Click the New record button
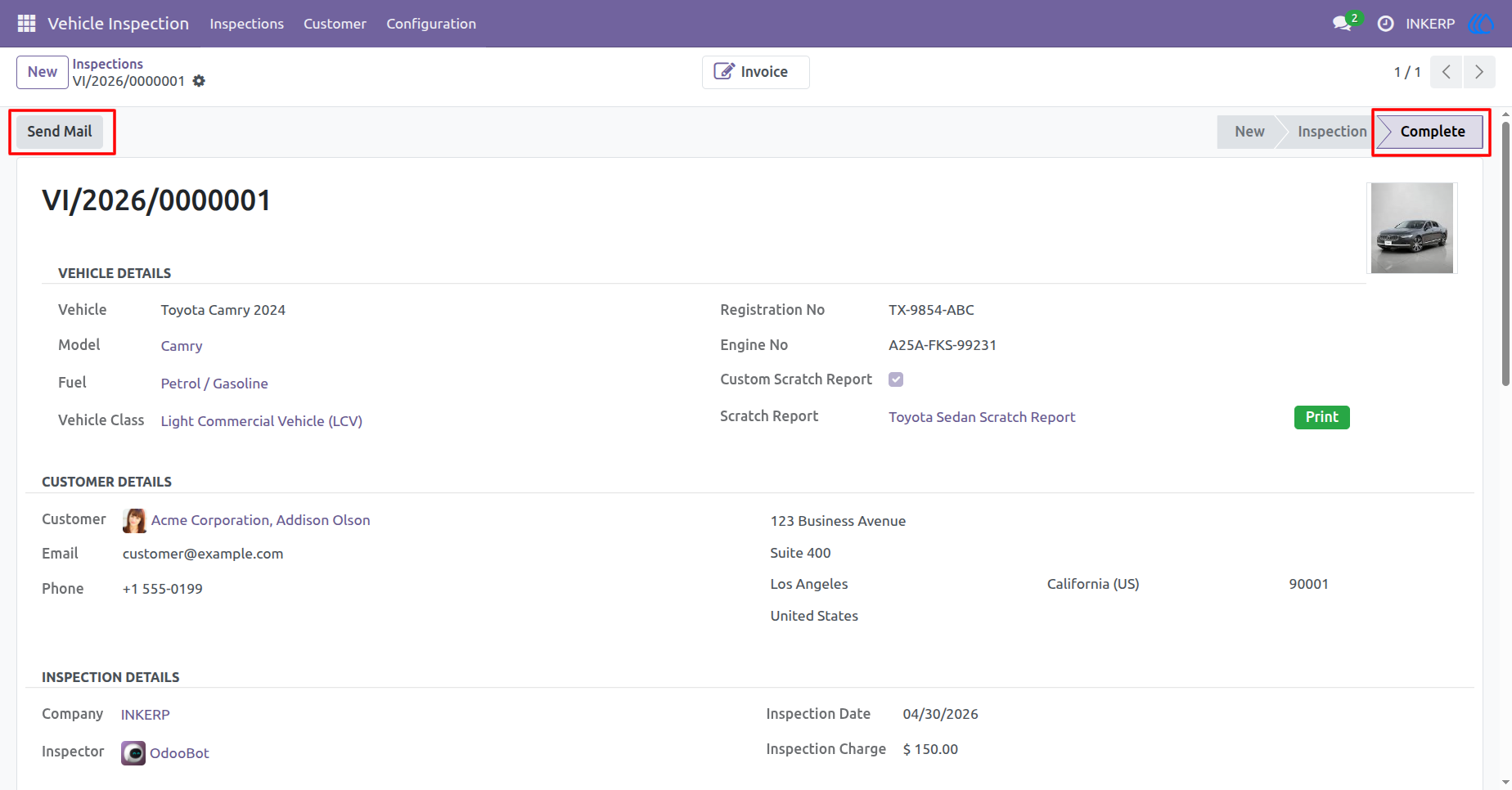 [43, 72]
